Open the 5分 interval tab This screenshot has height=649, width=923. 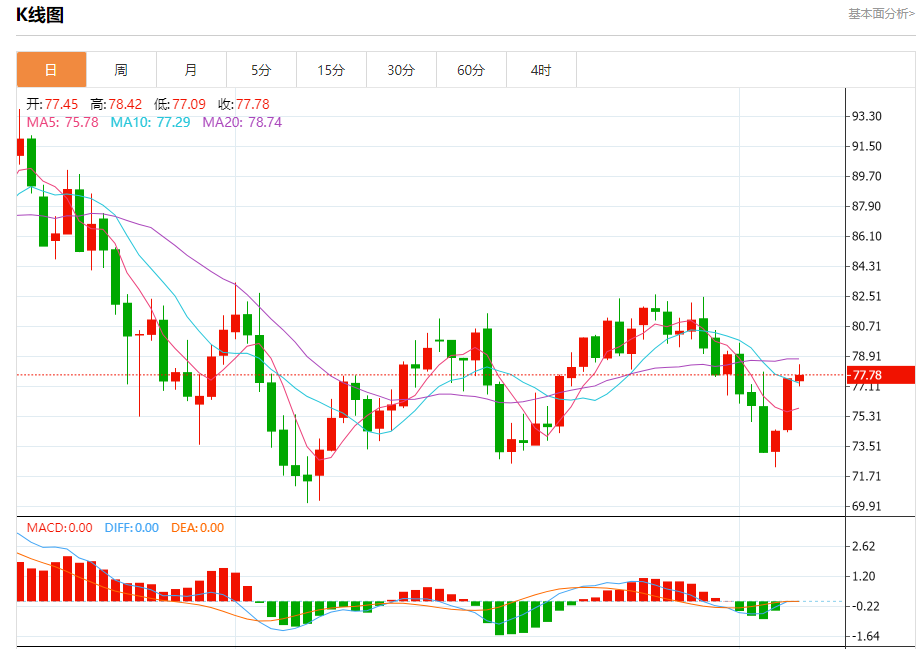[x=261, y=70]
